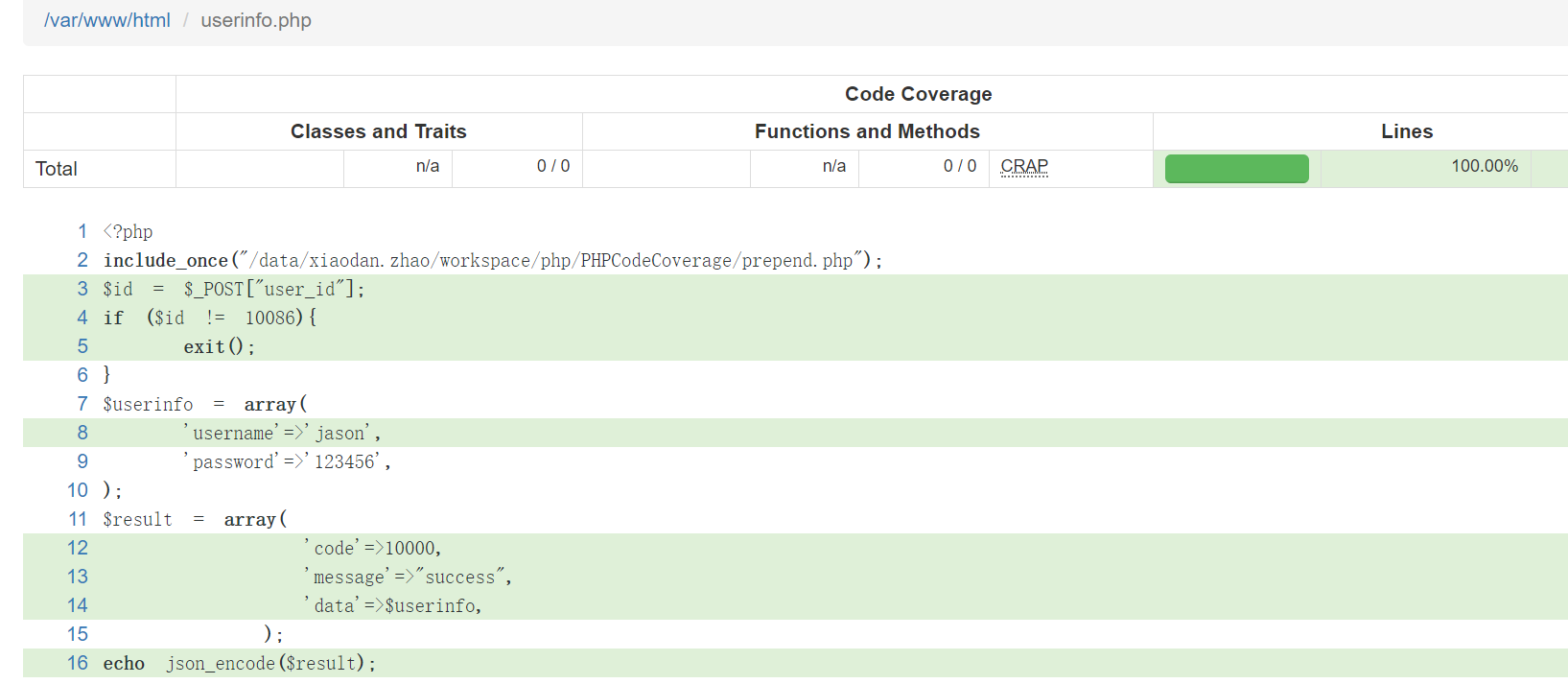The width and height of the screenshot is (1568, 684).
Task: Click the json_encode($result) code text
Action: (270, 663)
